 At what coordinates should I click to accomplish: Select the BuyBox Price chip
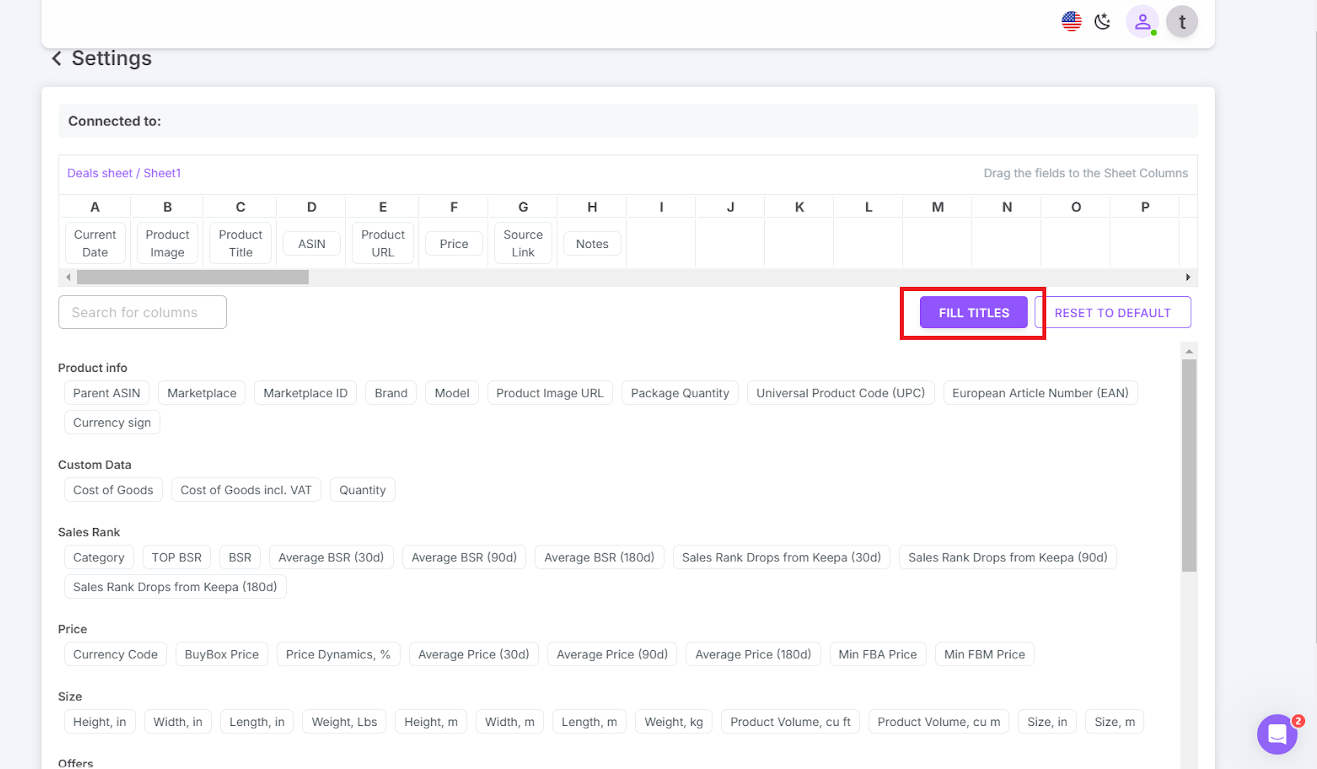[221, 653]
